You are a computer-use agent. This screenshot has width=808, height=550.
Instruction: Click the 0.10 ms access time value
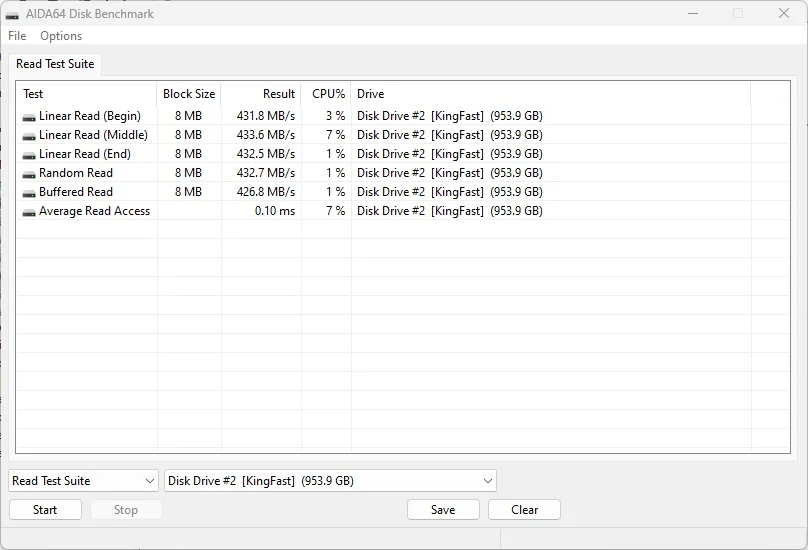click(x=275, y=211)
